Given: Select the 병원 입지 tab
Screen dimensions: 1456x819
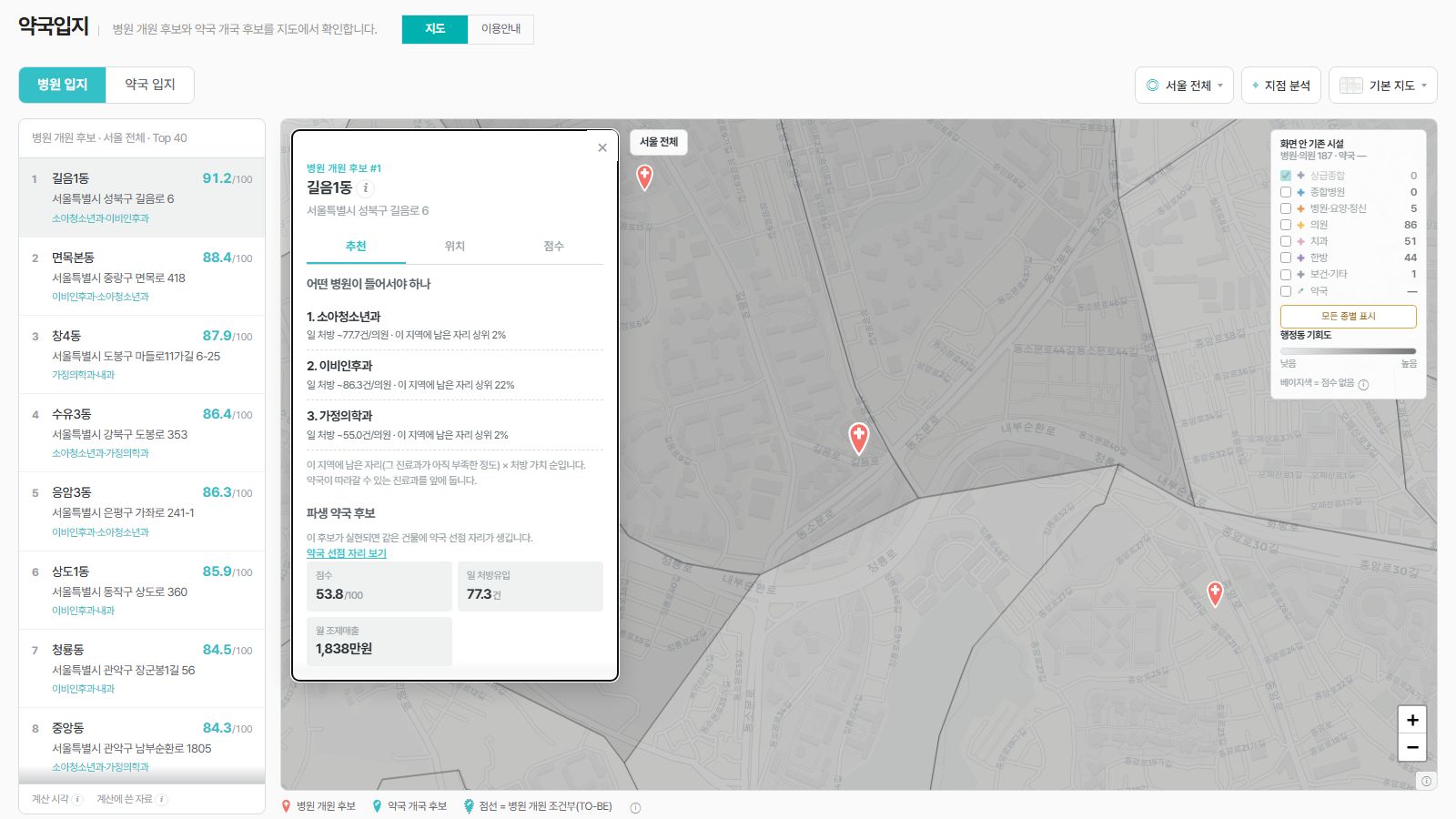Looking at the screenshot, I should tap(63, 85).
